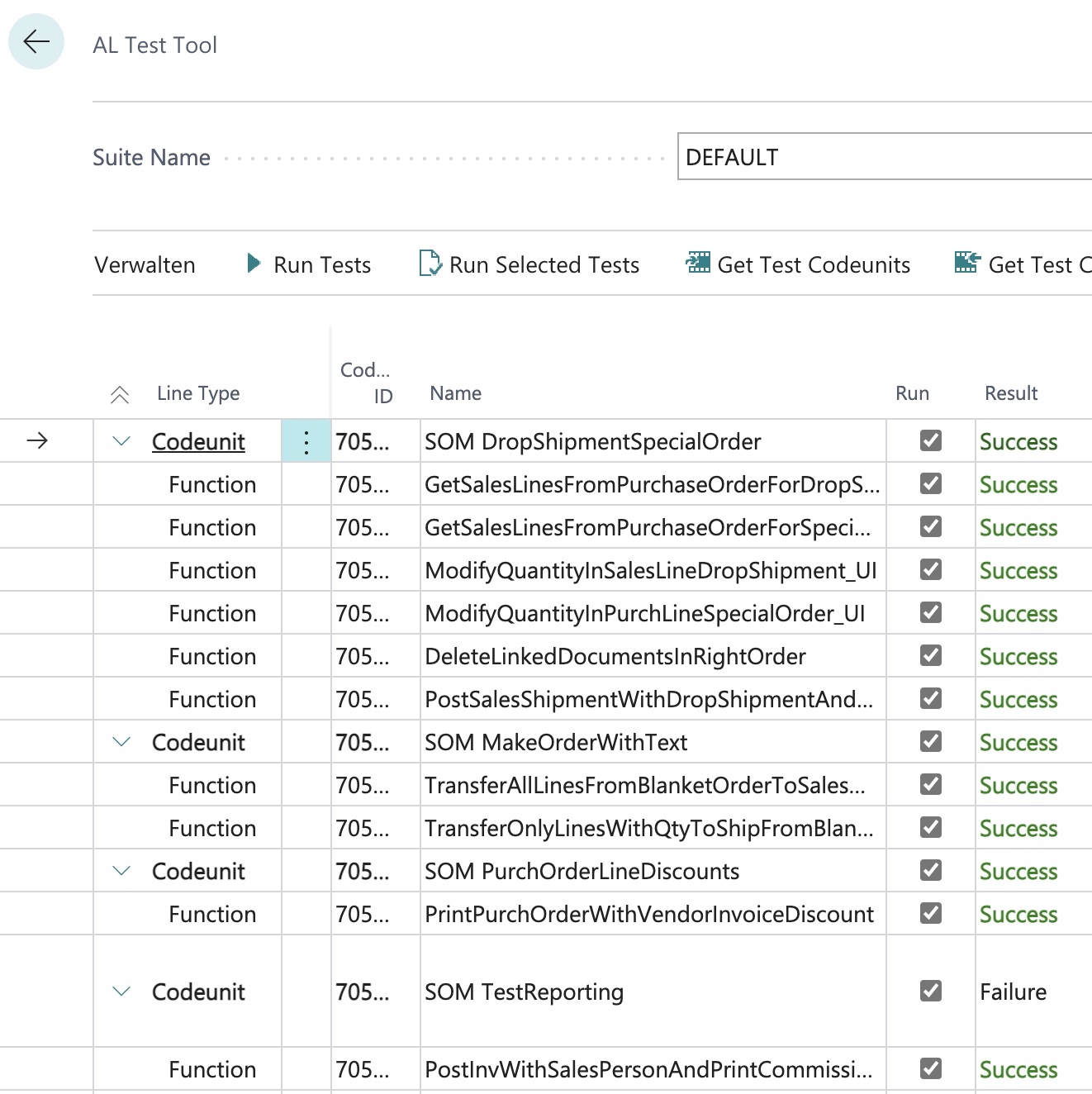
Task: Click Success result for SOM PurchOrderLineDiscounts
Action: pyautogui.click(x=1018, y=872)
